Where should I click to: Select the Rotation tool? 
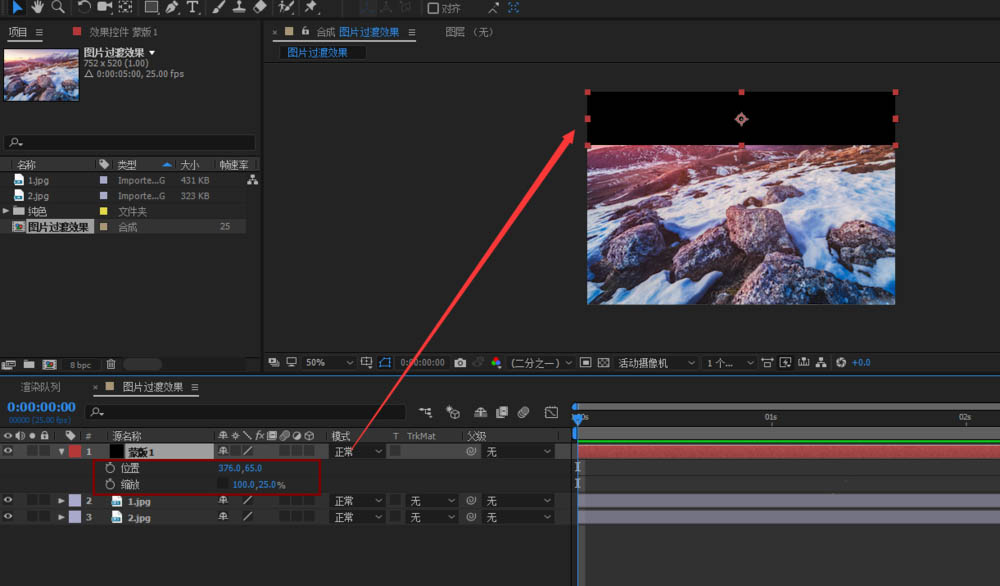[x=84, y=7]
